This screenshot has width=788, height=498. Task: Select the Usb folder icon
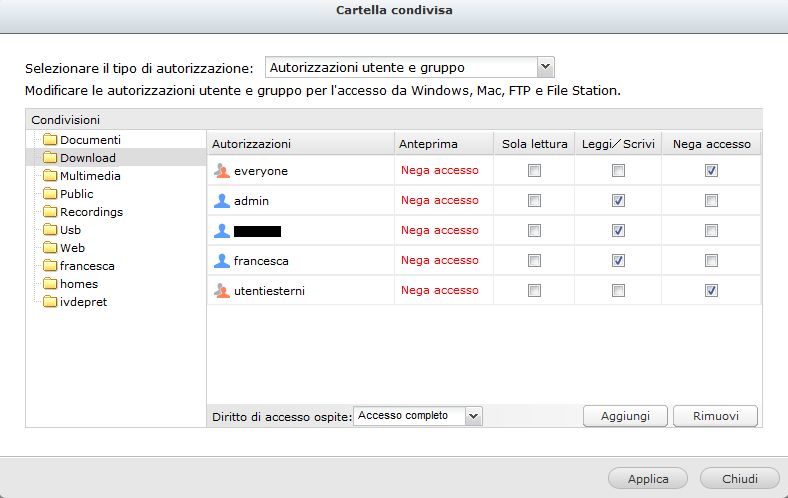pyautogui.click(x=50, y=230)
